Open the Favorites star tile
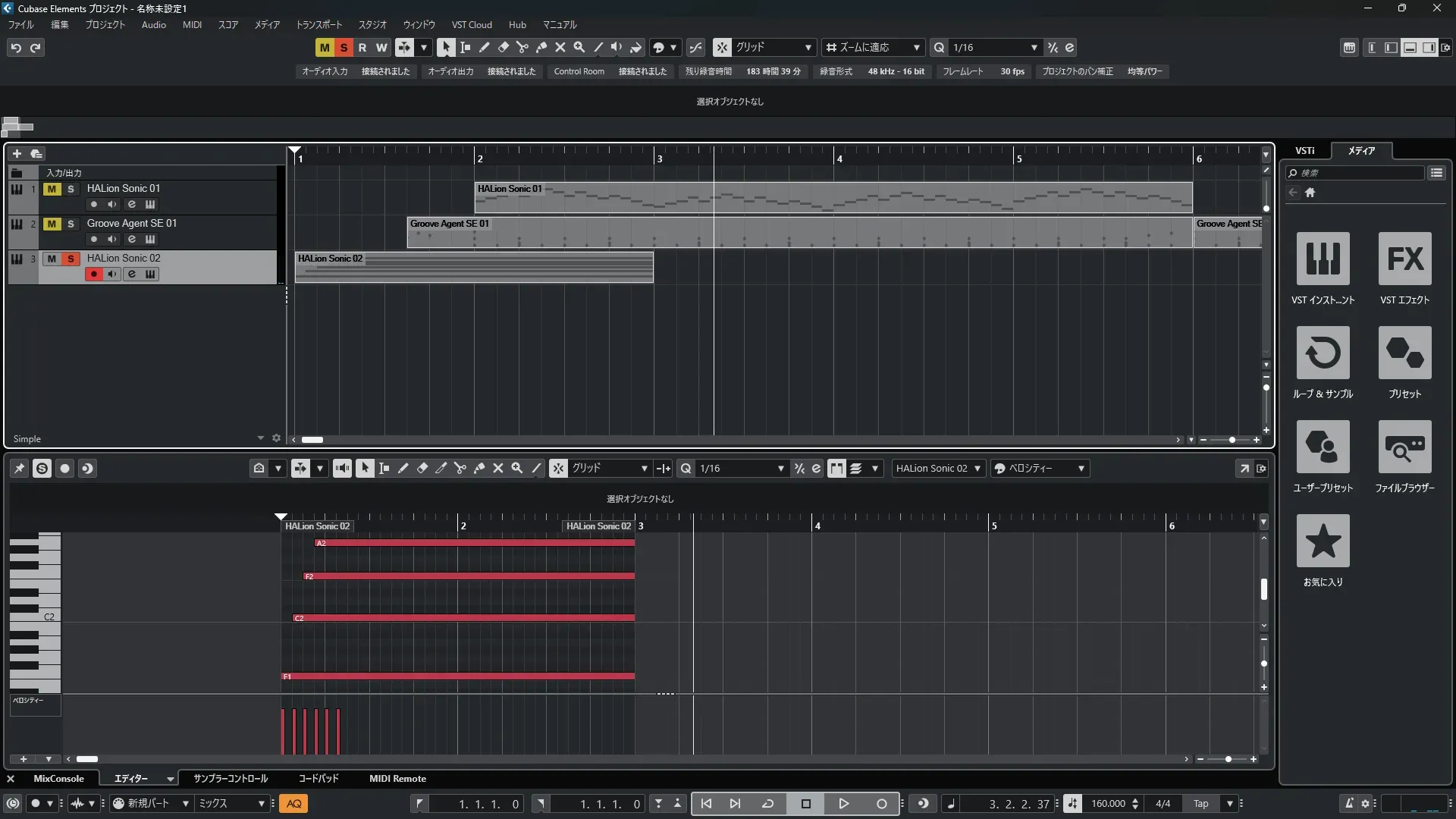 click(x=1323, y=541)
